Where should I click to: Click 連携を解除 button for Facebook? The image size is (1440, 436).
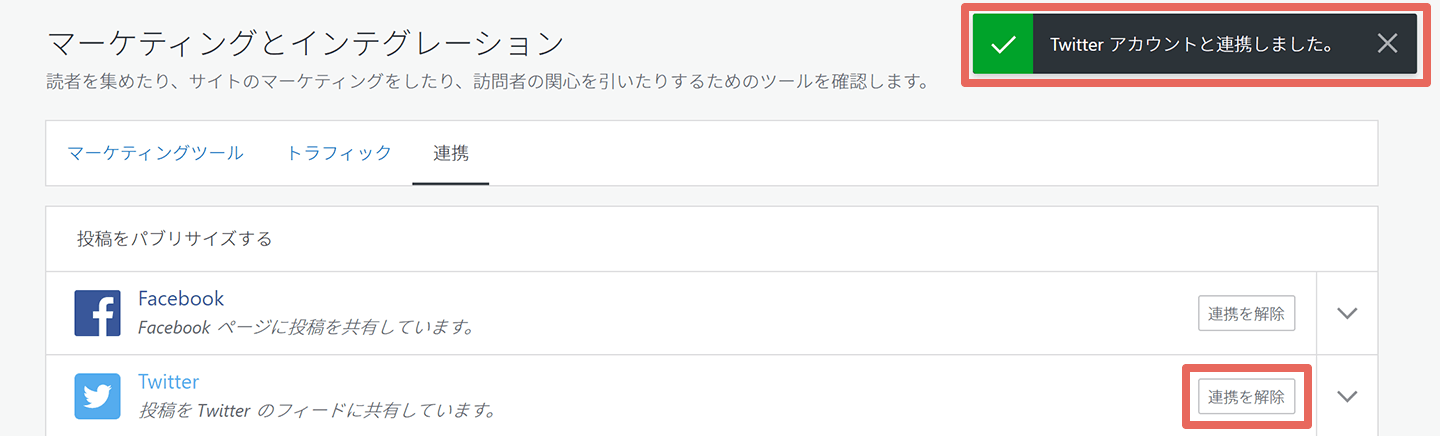[1246, 313]
